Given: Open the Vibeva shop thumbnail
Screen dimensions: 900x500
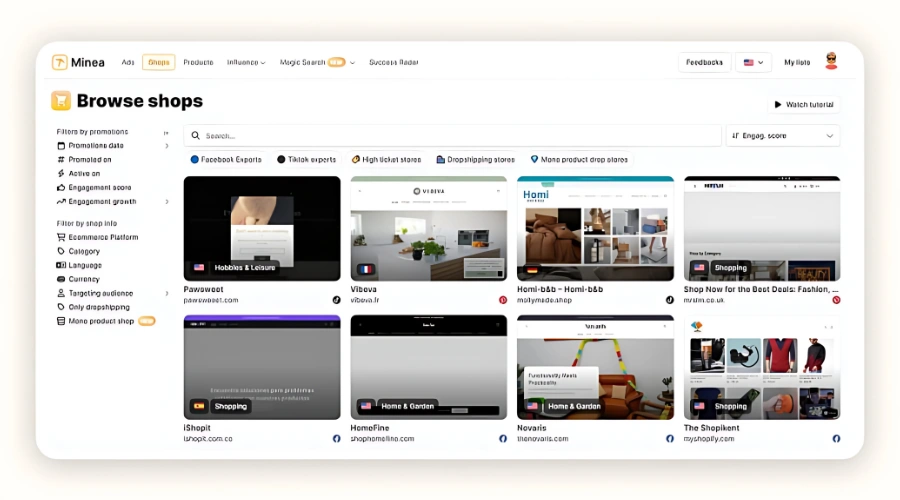Looking at the screenshot, I should click(x=429, y=228).
